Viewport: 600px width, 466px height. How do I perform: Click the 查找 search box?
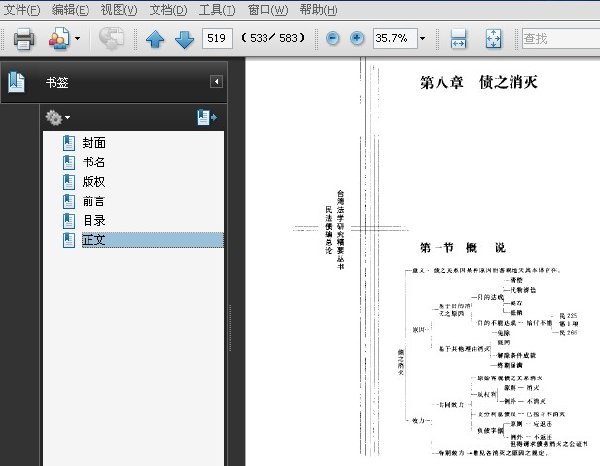[x=561, y=38]
